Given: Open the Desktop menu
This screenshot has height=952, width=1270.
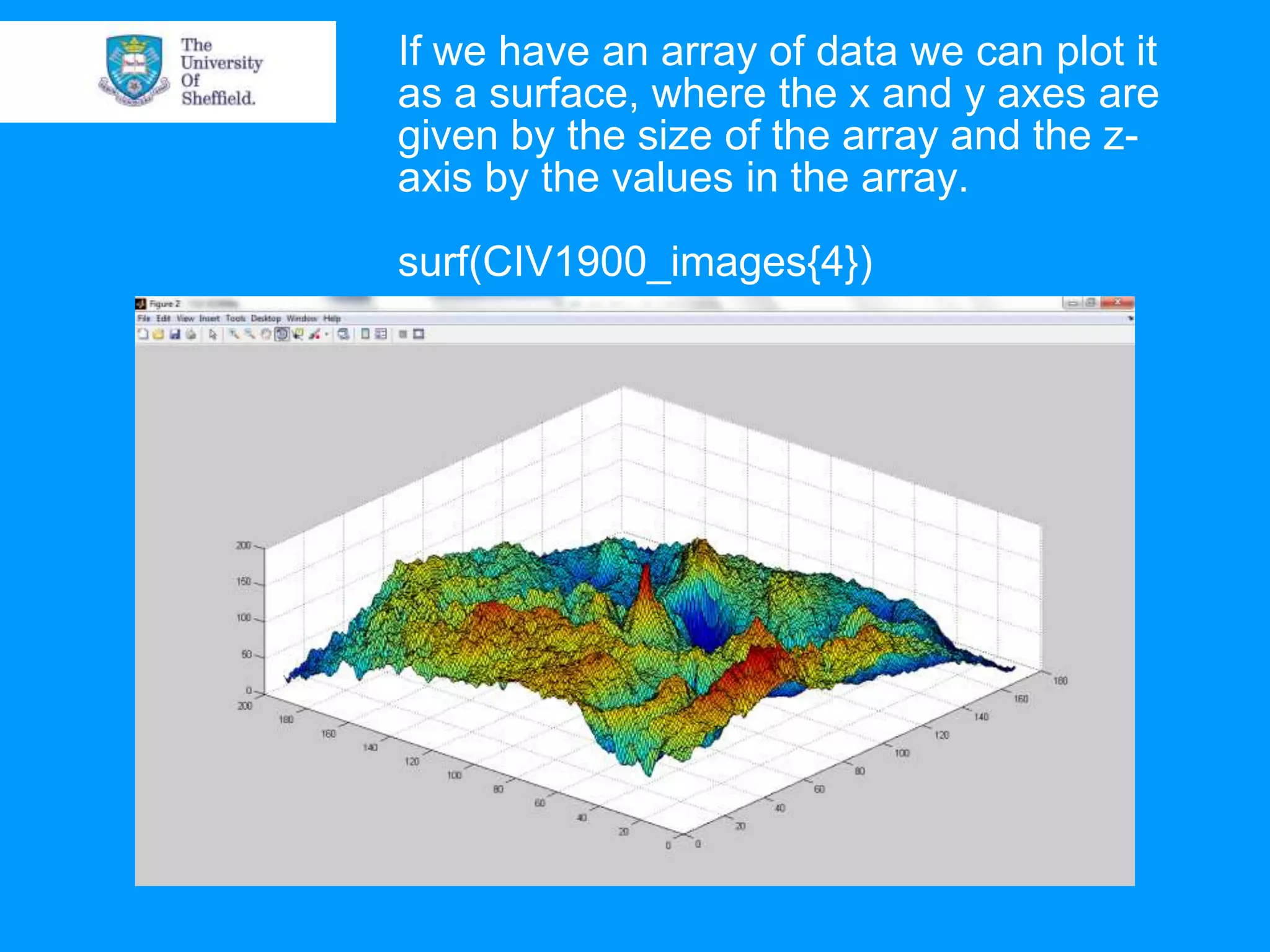Looking at the screenshot, I should (x=266, y=319).
